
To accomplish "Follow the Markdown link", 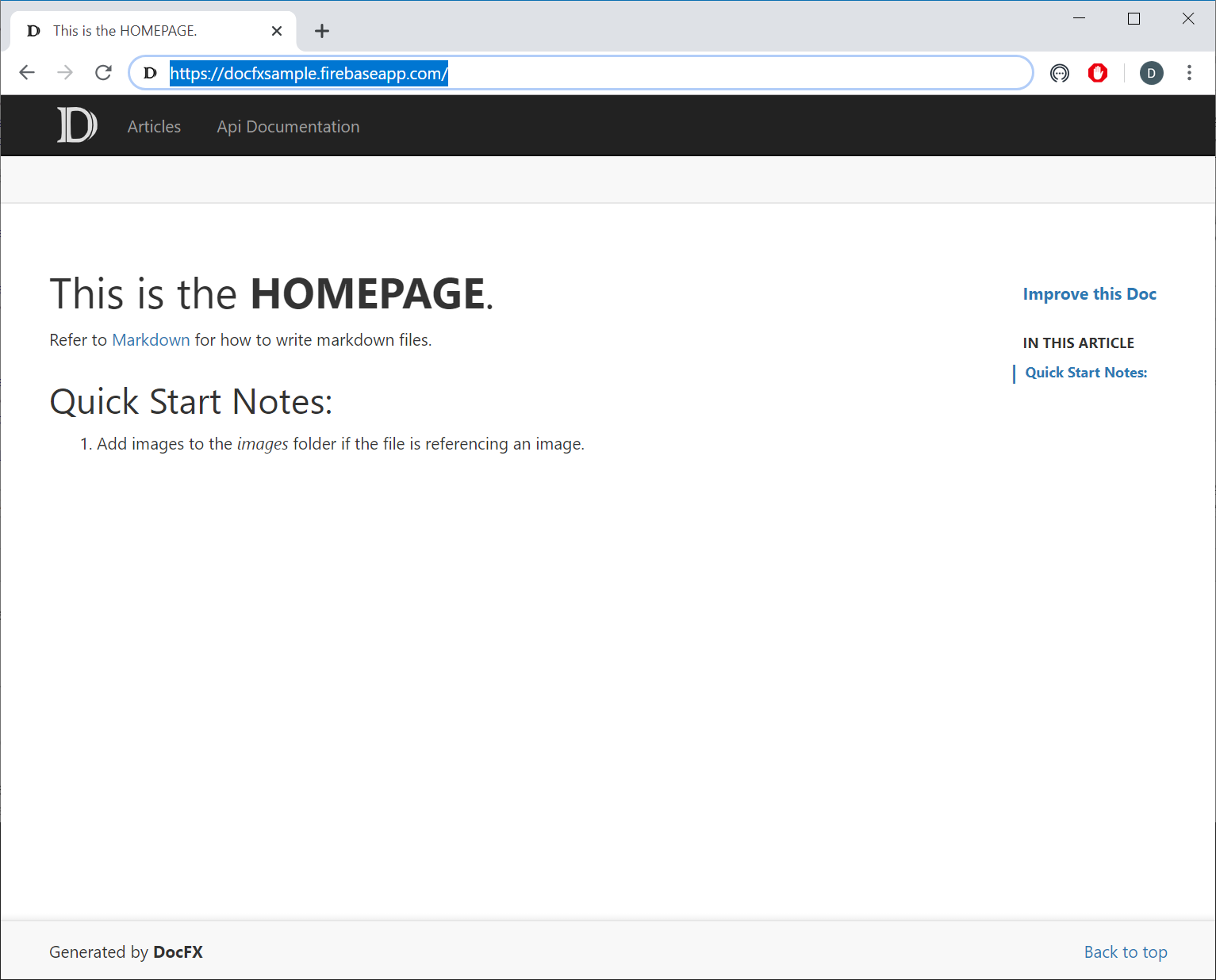I will tap(151, 340).
